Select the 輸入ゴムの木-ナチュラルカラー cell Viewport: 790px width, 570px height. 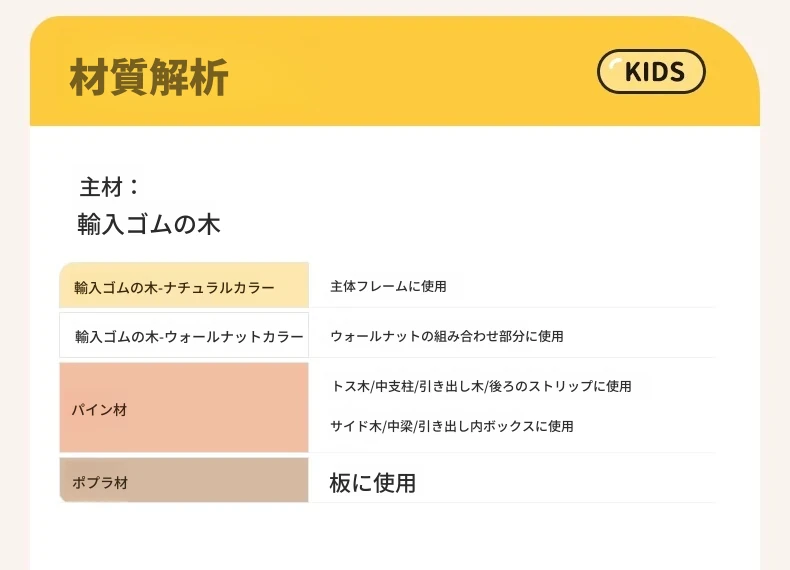pyautogui.click(x=184, y=285)
